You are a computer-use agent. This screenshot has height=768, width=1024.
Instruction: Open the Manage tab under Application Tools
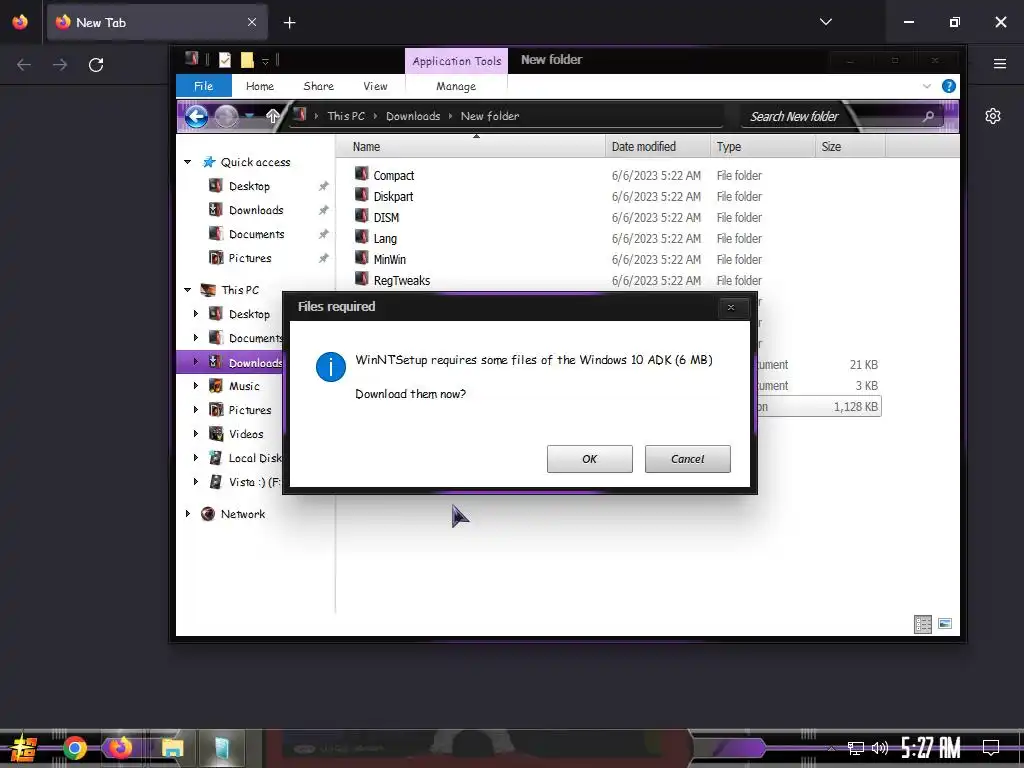coord(456,86)
